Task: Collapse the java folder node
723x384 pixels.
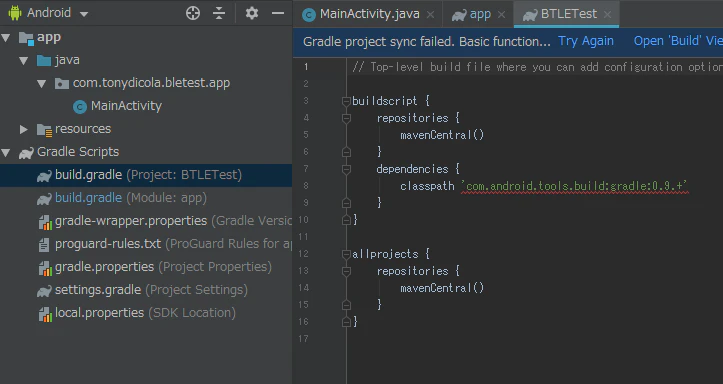Action: pos(24,60)
